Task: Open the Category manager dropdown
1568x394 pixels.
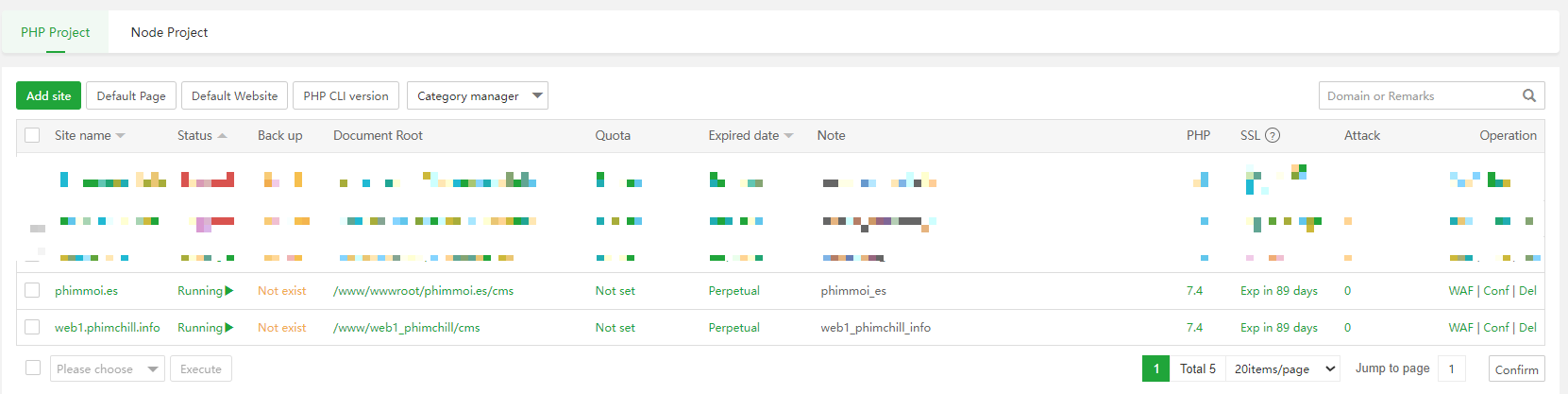Action: tap(477, 95)
